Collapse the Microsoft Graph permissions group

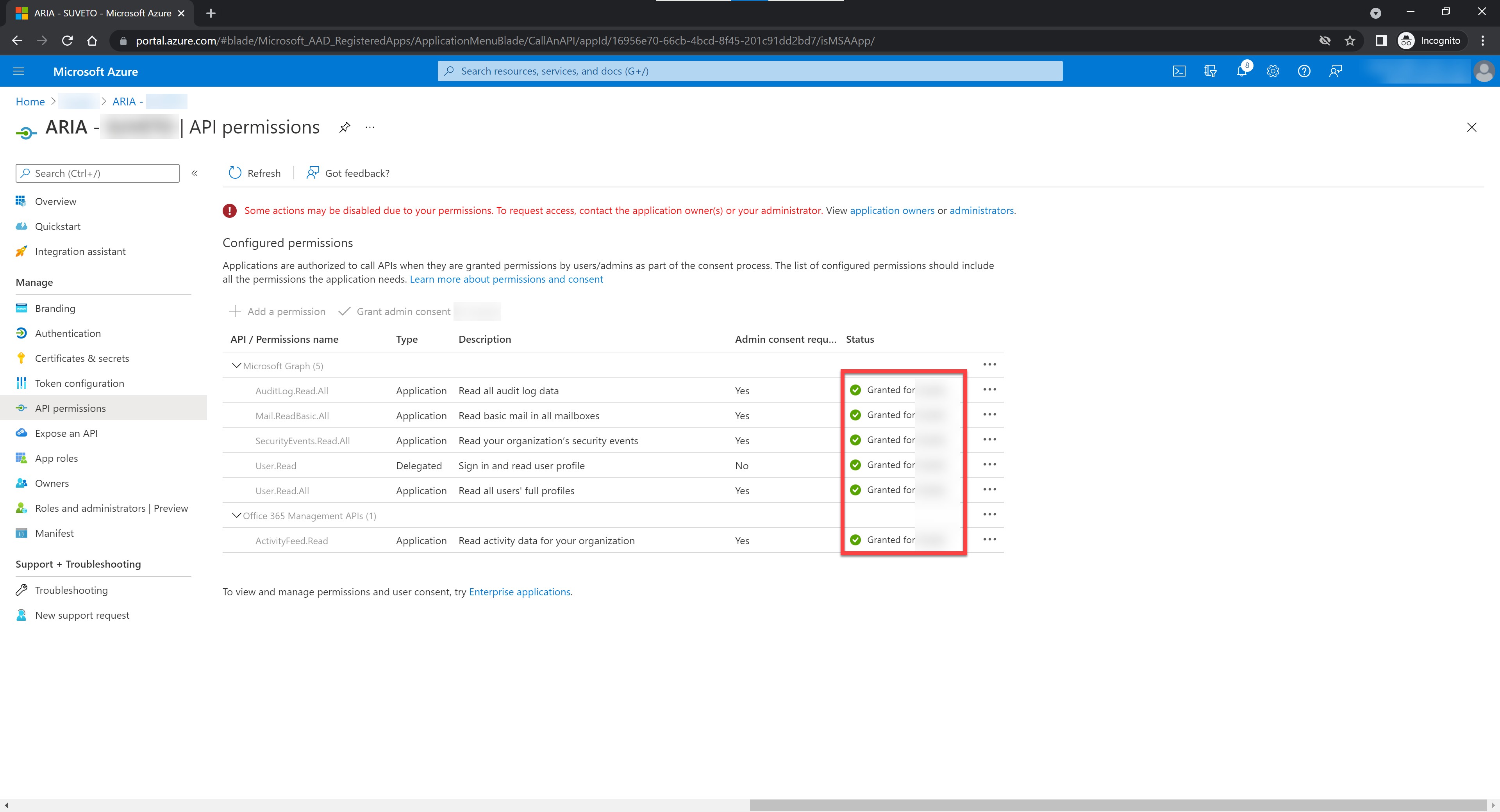236,365
